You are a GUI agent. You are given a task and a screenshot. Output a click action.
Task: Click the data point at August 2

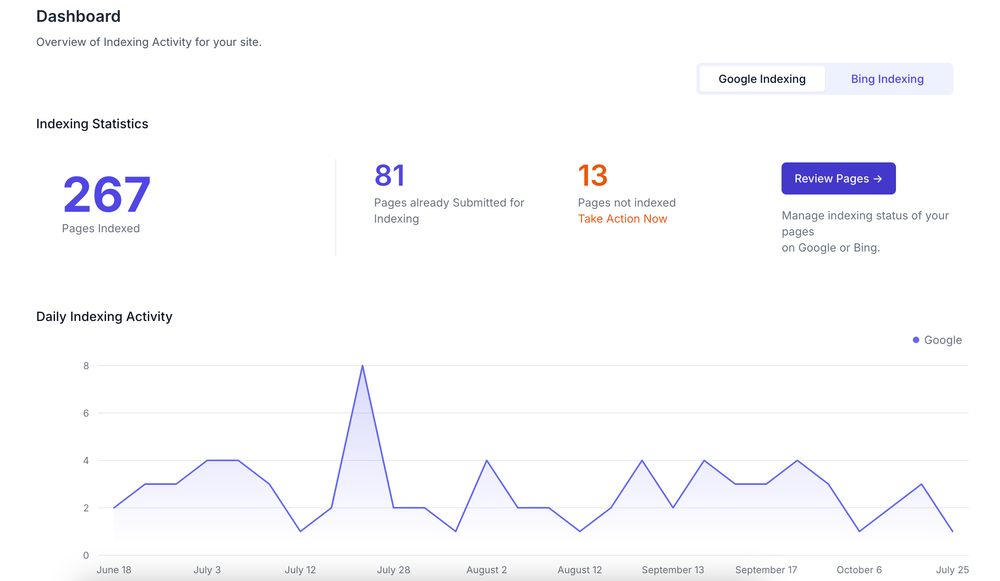(x=487, y=462)
